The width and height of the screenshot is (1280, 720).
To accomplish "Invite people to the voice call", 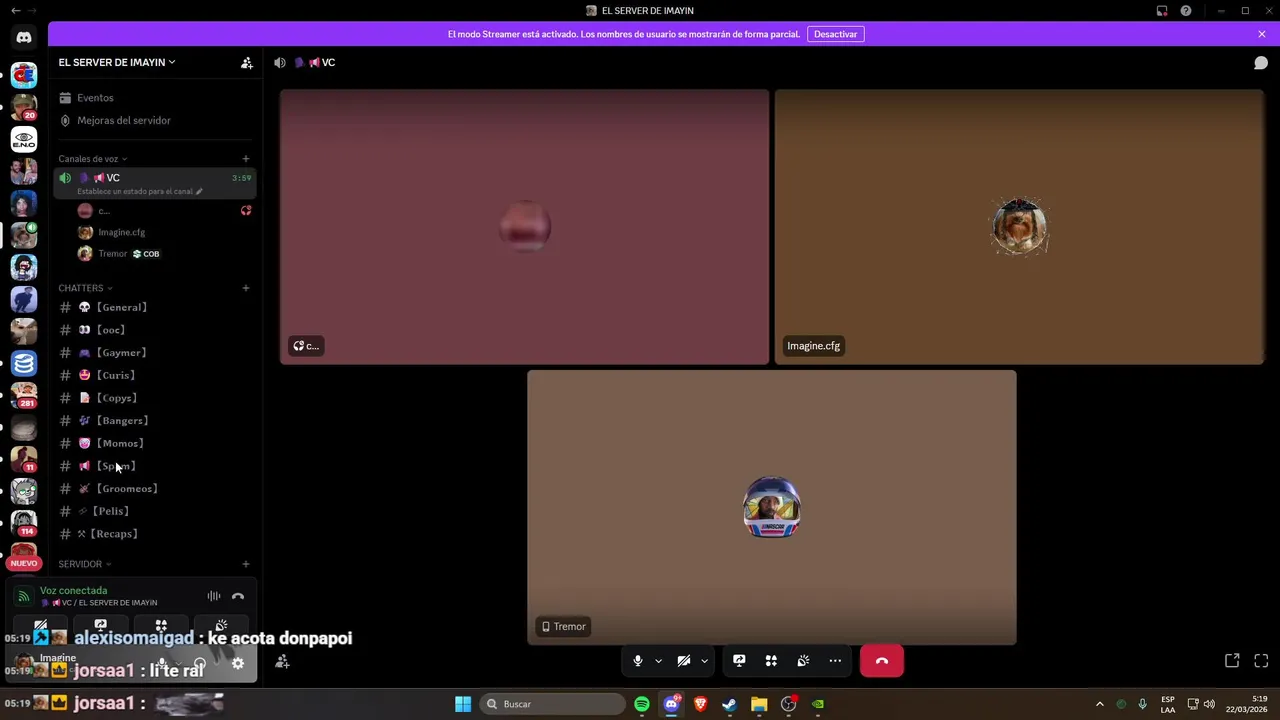I will [x=282, y=661].
